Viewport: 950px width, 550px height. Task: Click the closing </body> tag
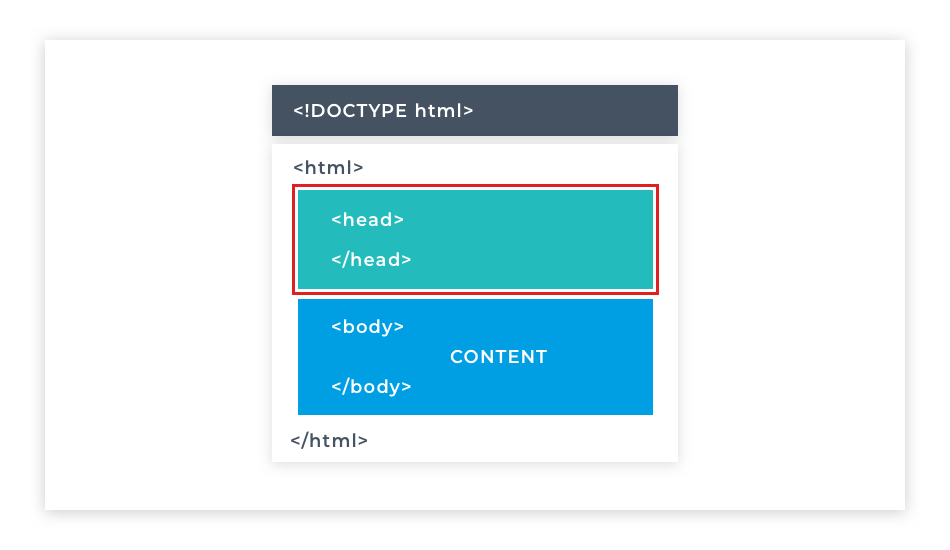click(371, 387)
